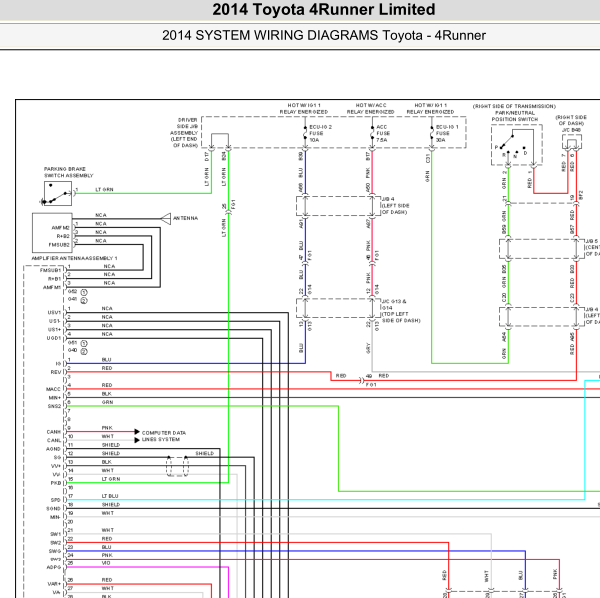This screenshot has width=600, height=598.
Task: Click the CANL pin label
Action: click(x=54, y=440)
